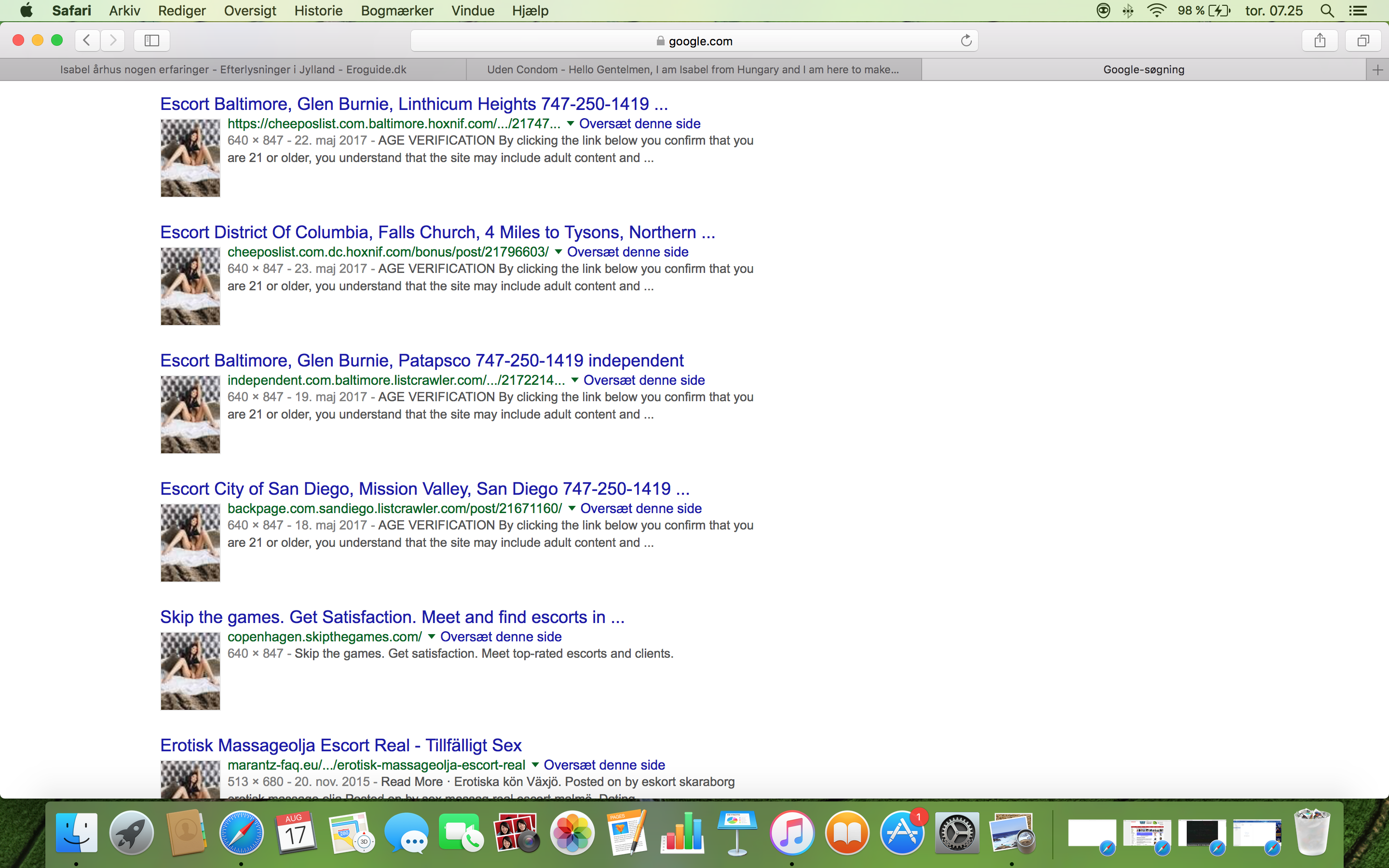Go back with Safari's back arrow
The height and width of the screenshot is (868, 1389).
pos(87,40)
